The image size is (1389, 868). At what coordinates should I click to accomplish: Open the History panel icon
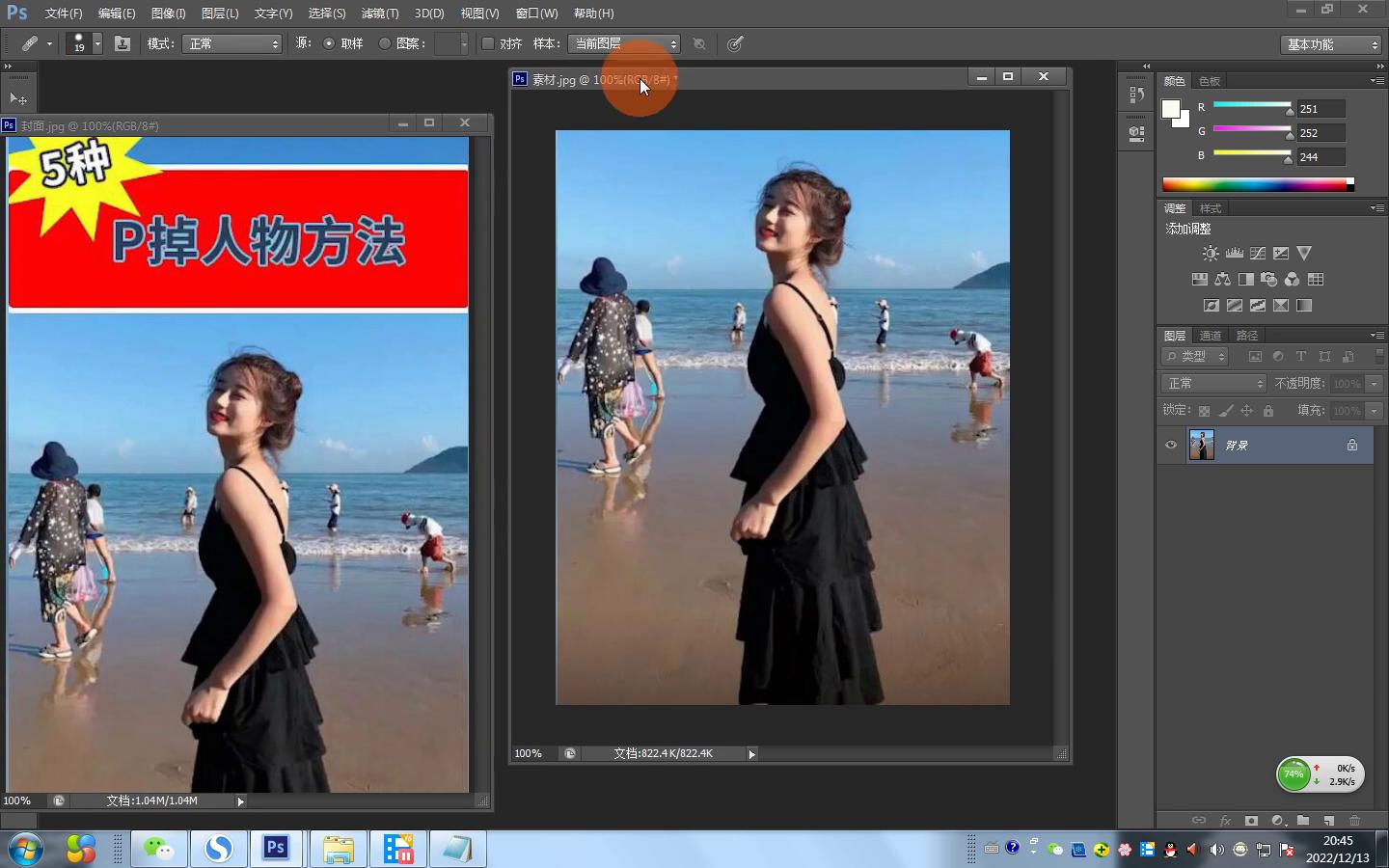coord(1136,95)
